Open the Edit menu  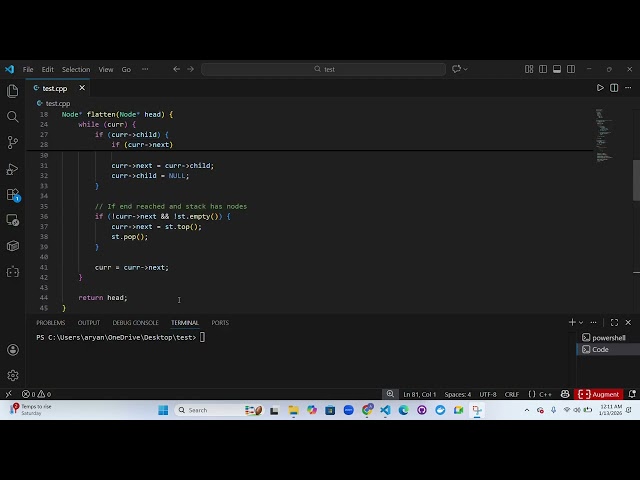pos(47,69)
